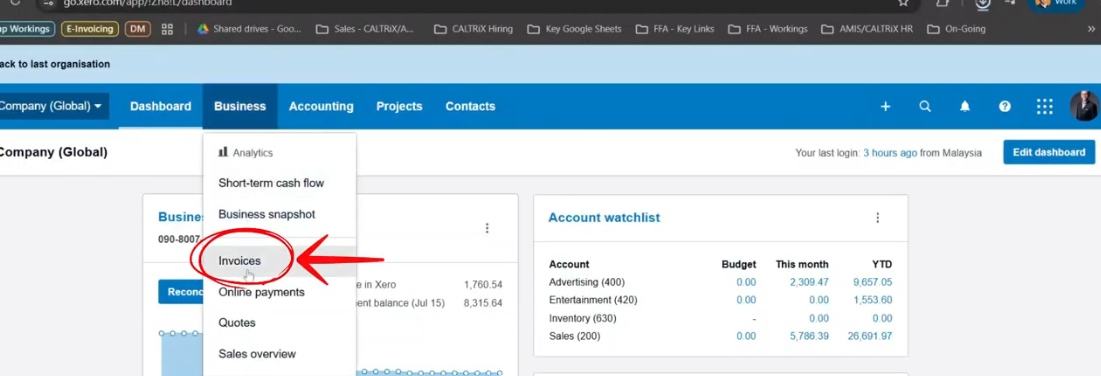Click Advertising budget value 0.00
1101x376 pixels.
[x=746, y=283]
